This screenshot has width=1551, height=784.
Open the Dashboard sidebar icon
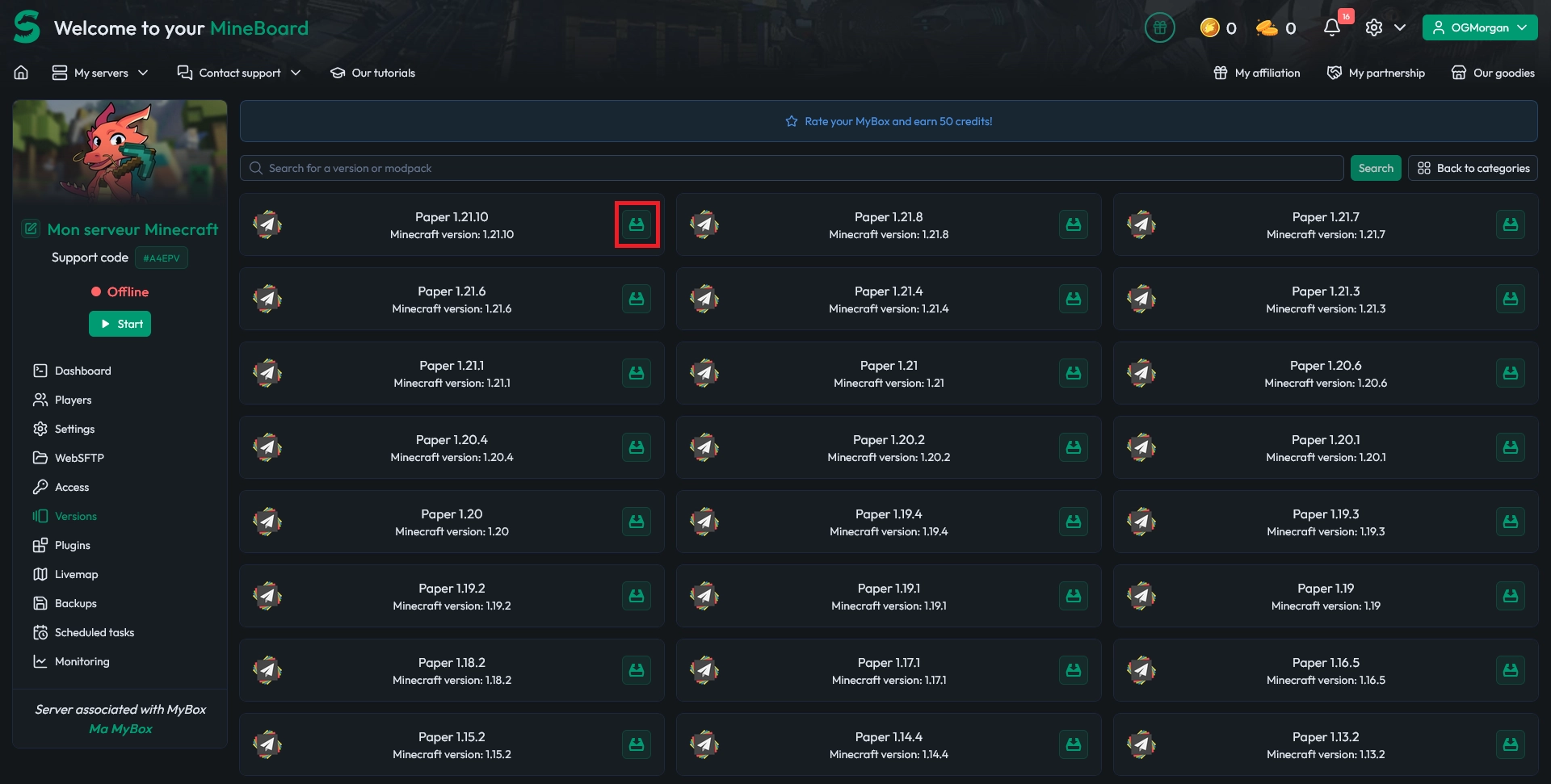(x=82, y=371)
